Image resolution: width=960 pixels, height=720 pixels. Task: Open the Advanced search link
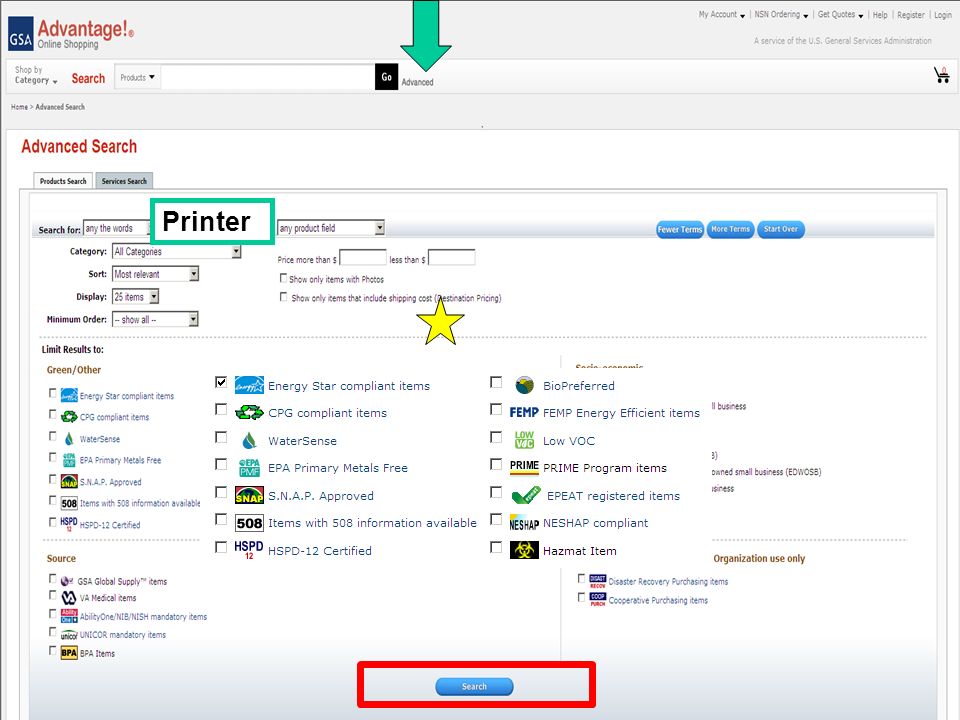click(x=418, y=82)
